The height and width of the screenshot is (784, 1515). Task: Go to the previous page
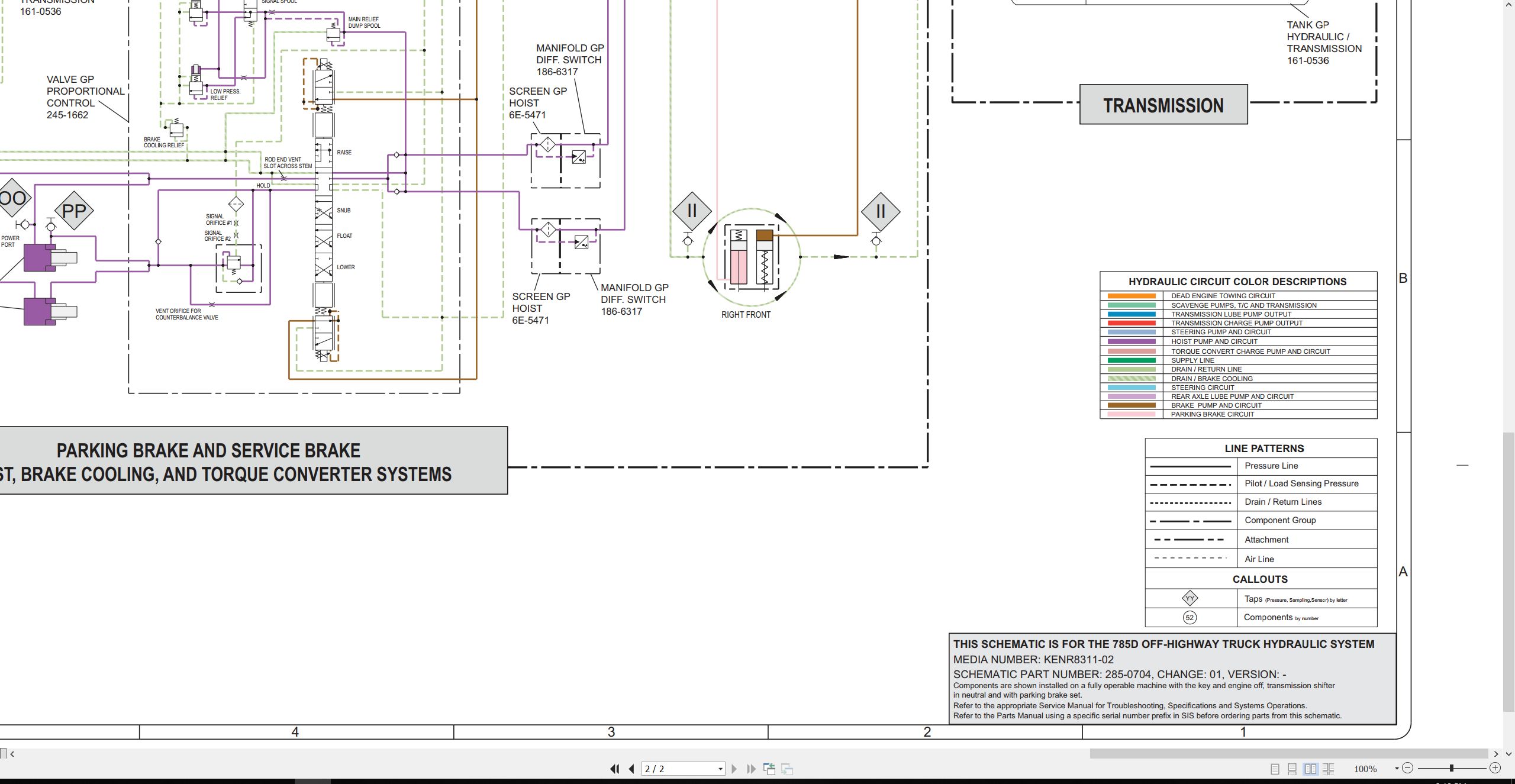point(631,769)
